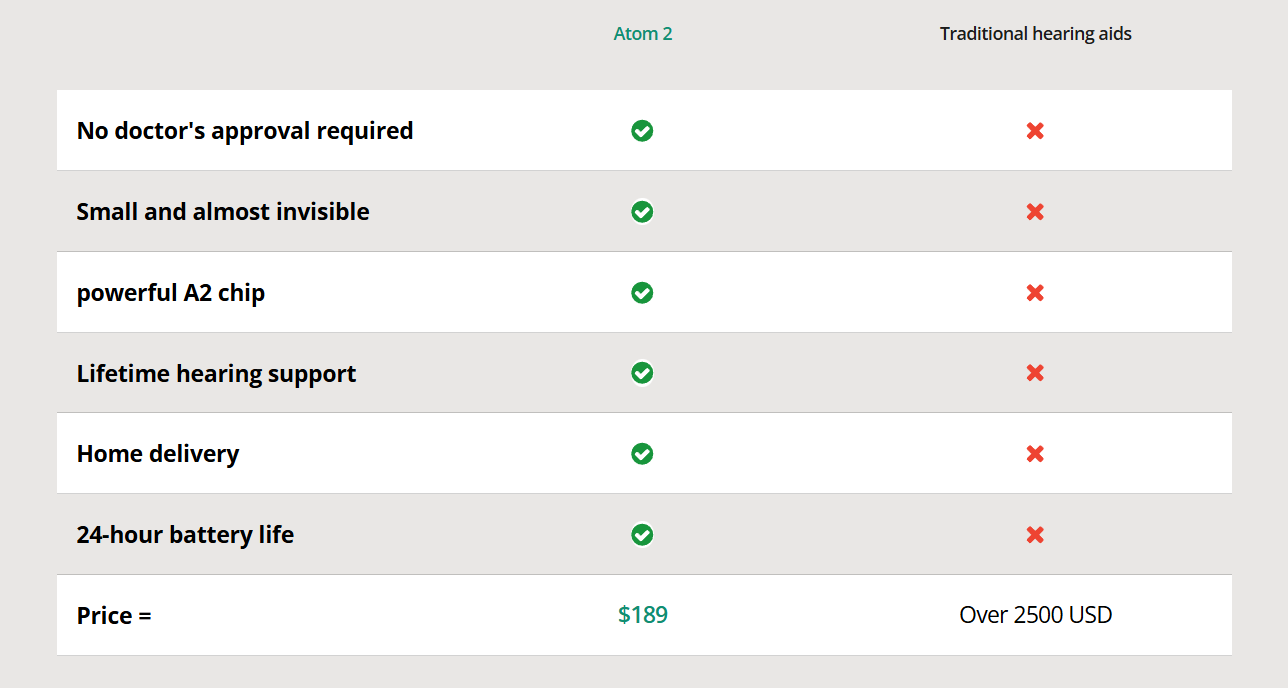Click green checkmark for powerful A2 chip
Image resolution: width=1288 pixels, height=688 pixels.
[642, 293]
